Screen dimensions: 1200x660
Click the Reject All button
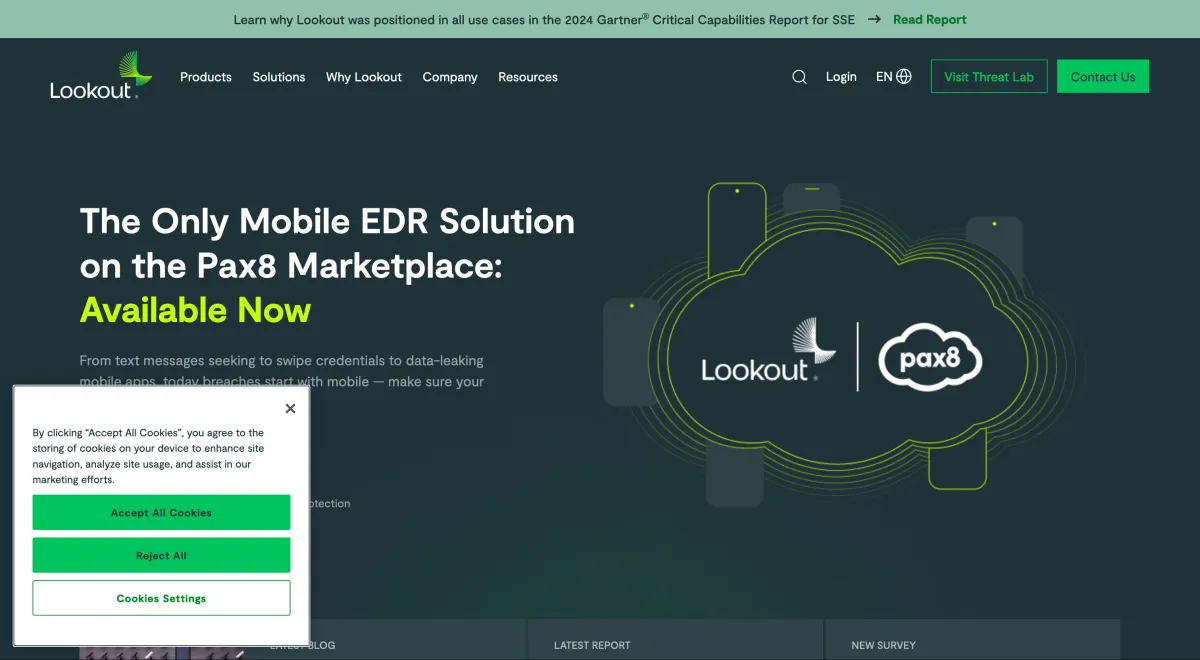161,555
